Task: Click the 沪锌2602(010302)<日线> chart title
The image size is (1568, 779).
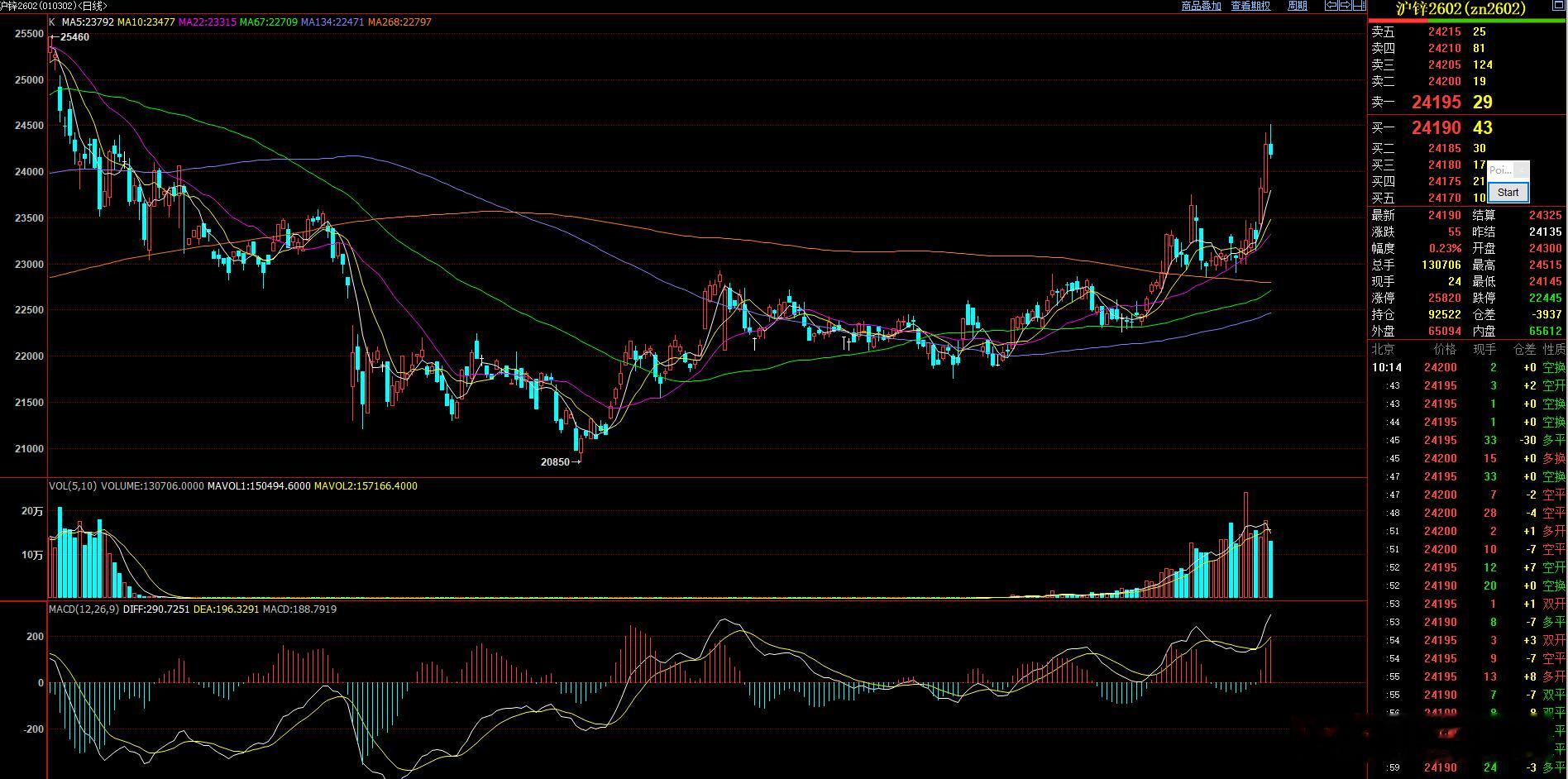Action: point(54,6)
